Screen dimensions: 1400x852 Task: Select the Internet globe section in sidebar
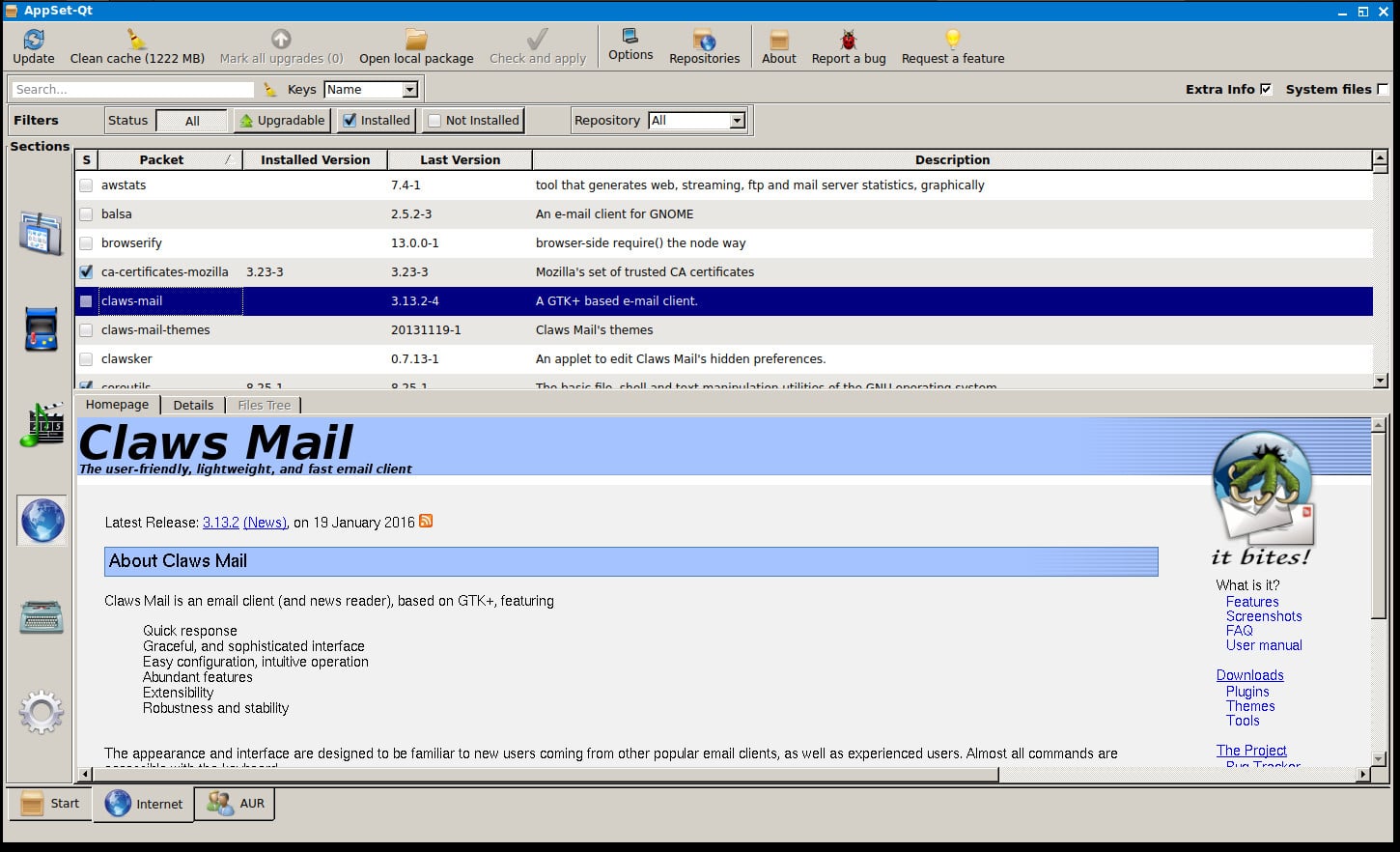point(42,521)
